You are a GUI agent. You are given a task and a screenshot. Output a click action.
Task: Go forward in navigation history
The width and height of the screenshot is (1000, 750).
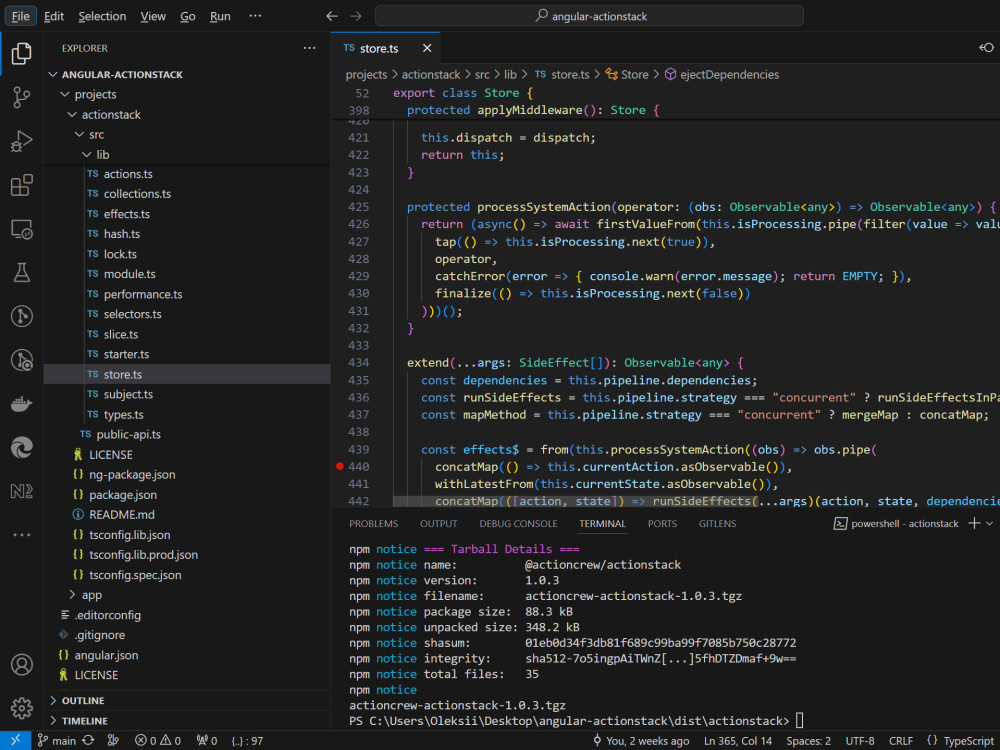coord(356,16)
